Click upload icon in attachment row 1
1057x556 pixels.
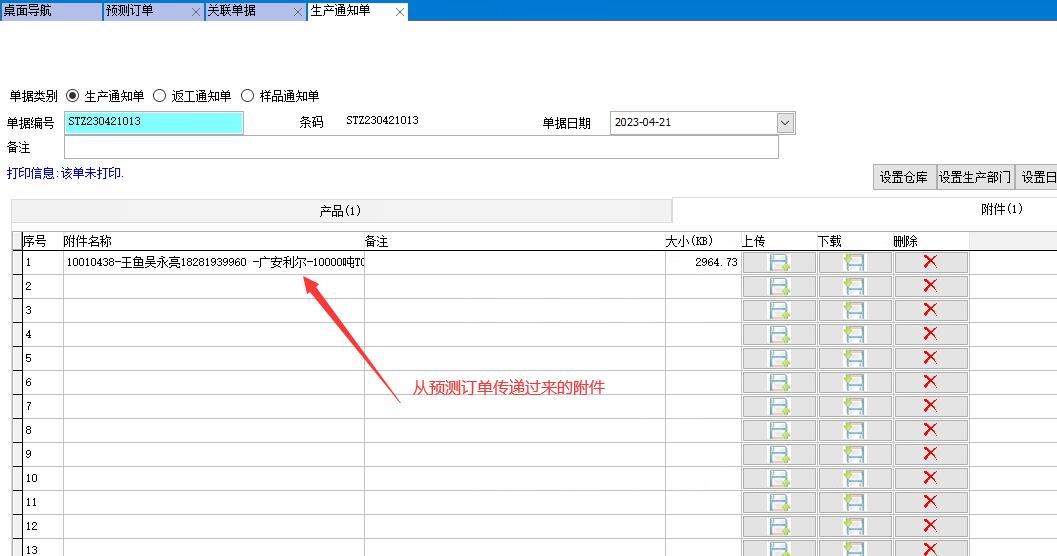tap(778, 262)
